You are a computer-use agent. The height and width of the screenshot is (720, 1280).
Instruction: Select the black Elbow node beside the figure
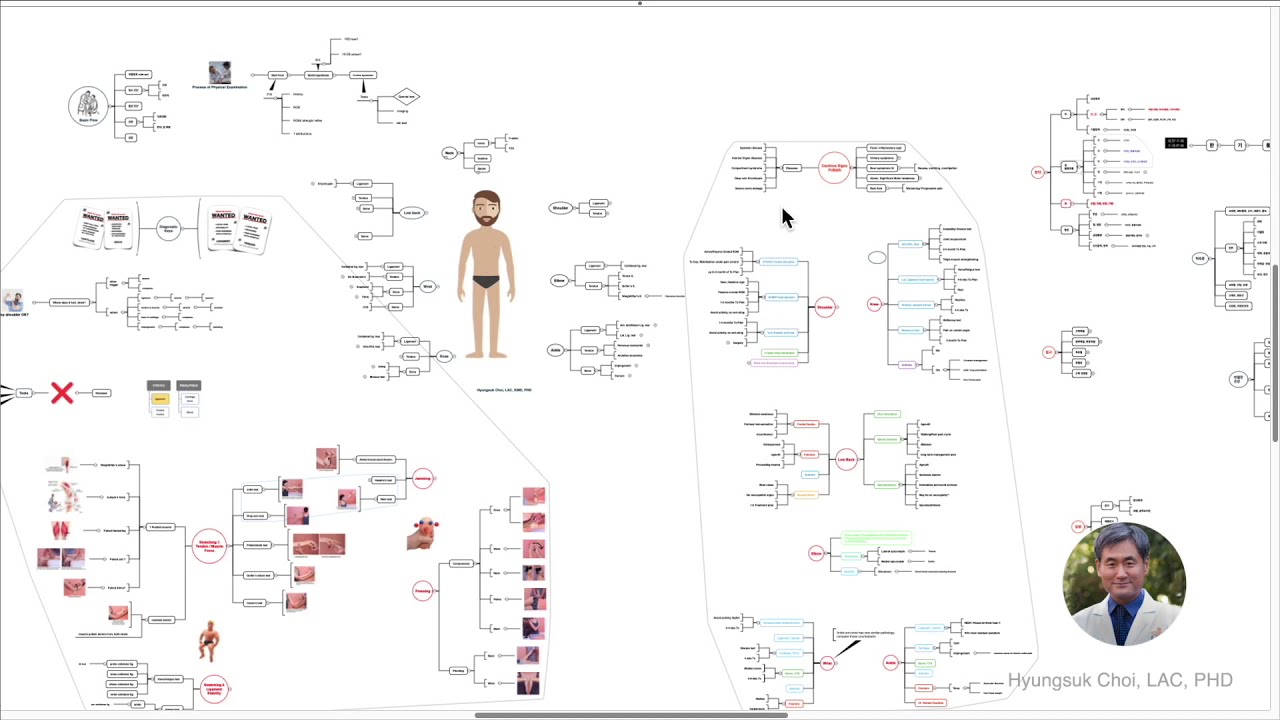pyautogui.click(x=560, y=281)
